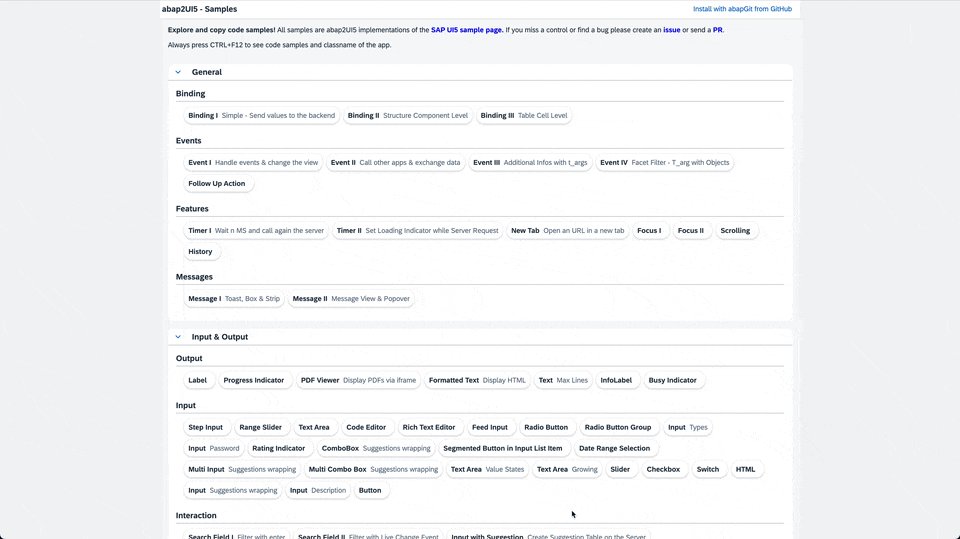Open the SAP UI5 sample page link
This screenshot has width=960, height=539.
tap(467, 30)
